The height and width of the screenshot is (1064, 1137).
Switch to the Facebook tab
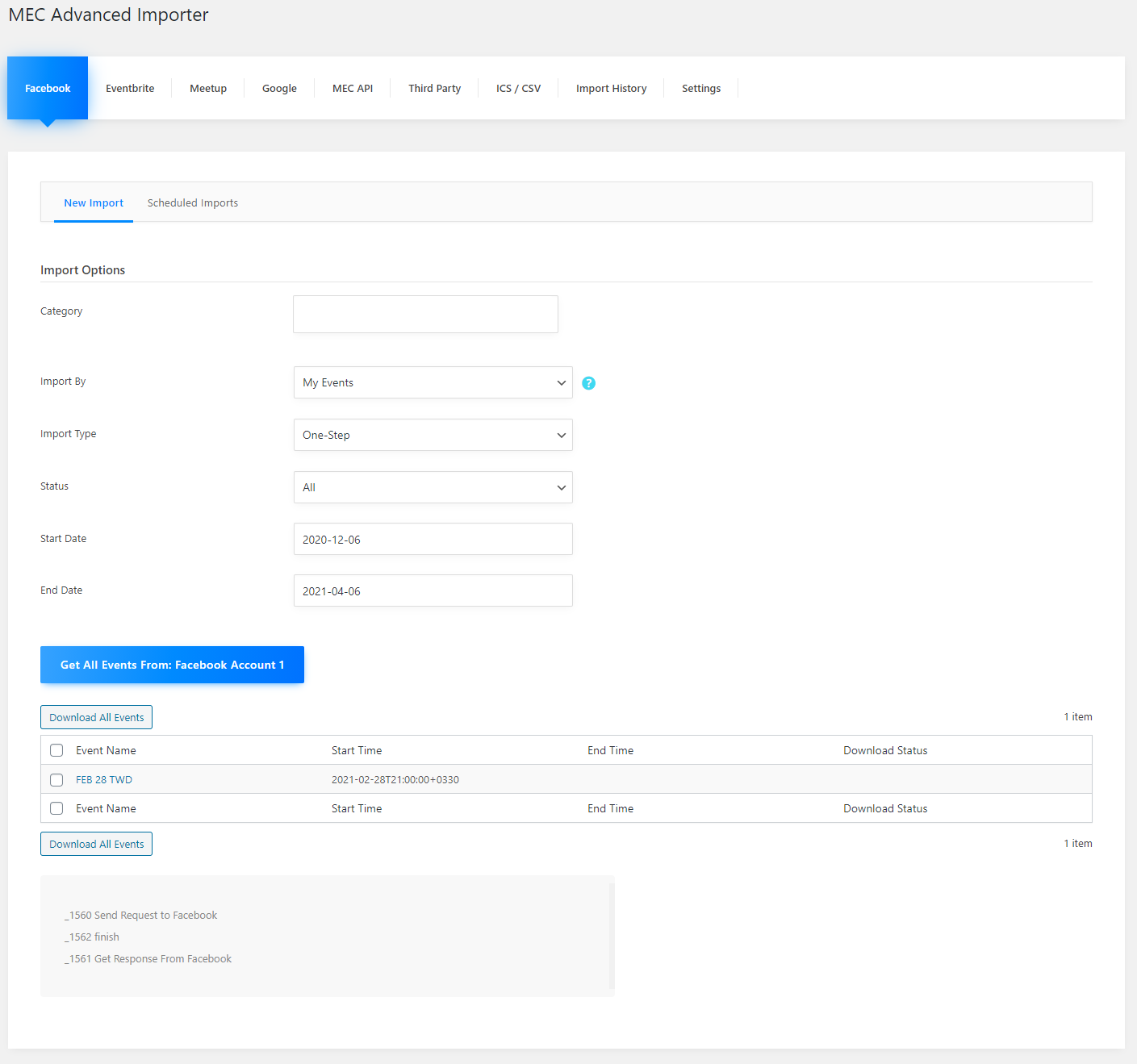(x=48, y=88)
